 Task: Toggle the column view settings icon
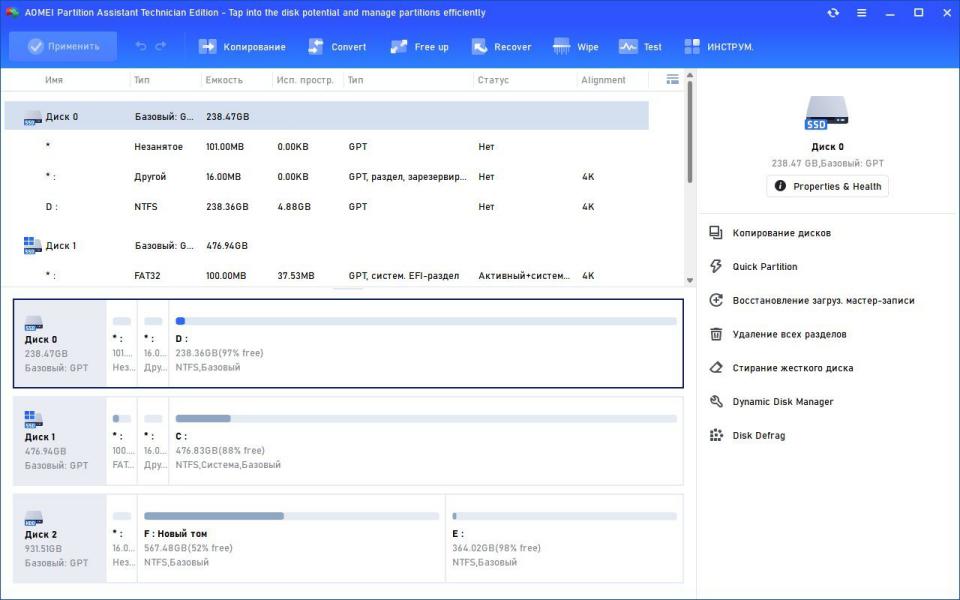click(x=672, y=79)
